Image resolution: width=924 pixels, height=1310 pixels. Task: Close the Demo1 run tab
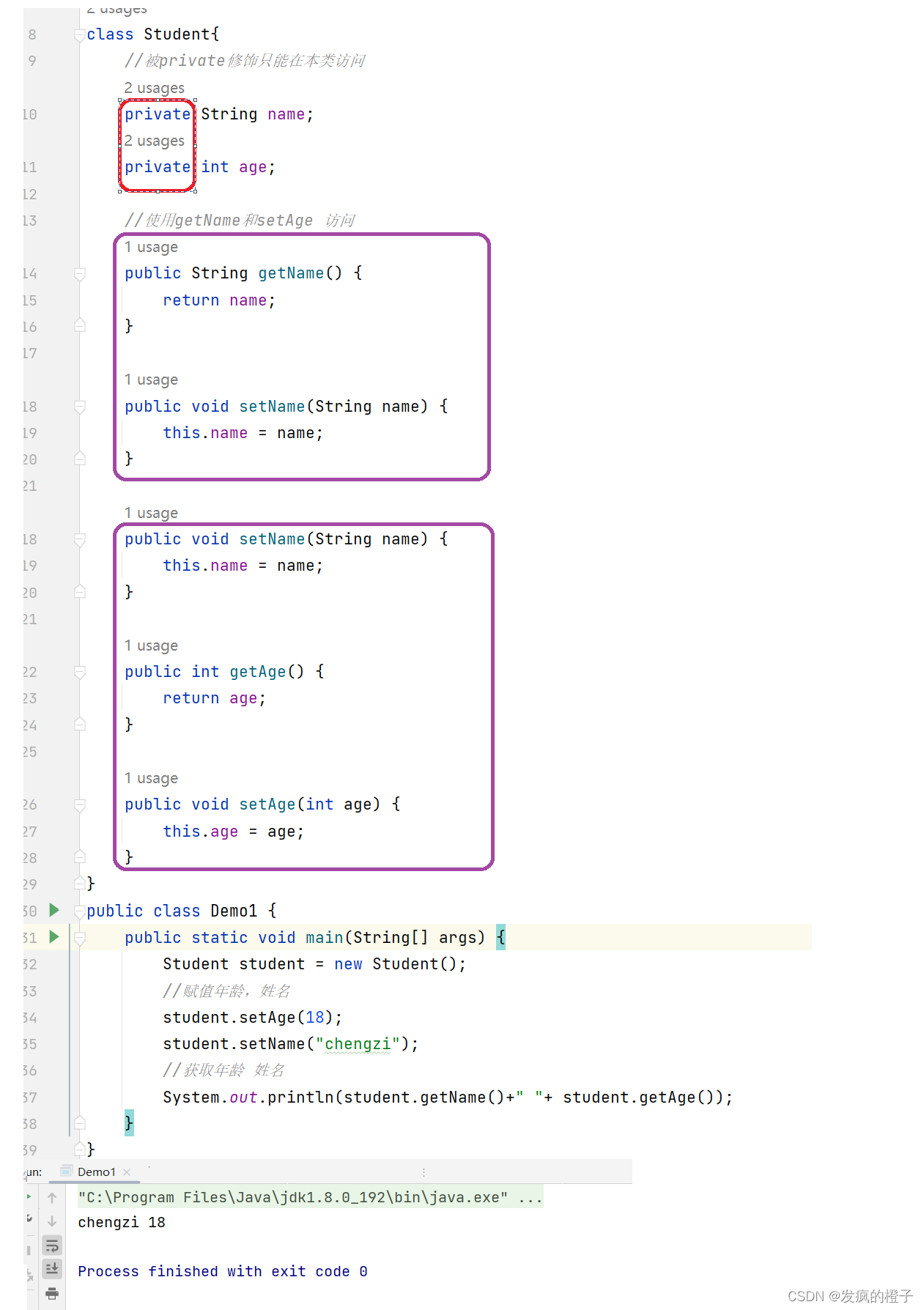127,1172
